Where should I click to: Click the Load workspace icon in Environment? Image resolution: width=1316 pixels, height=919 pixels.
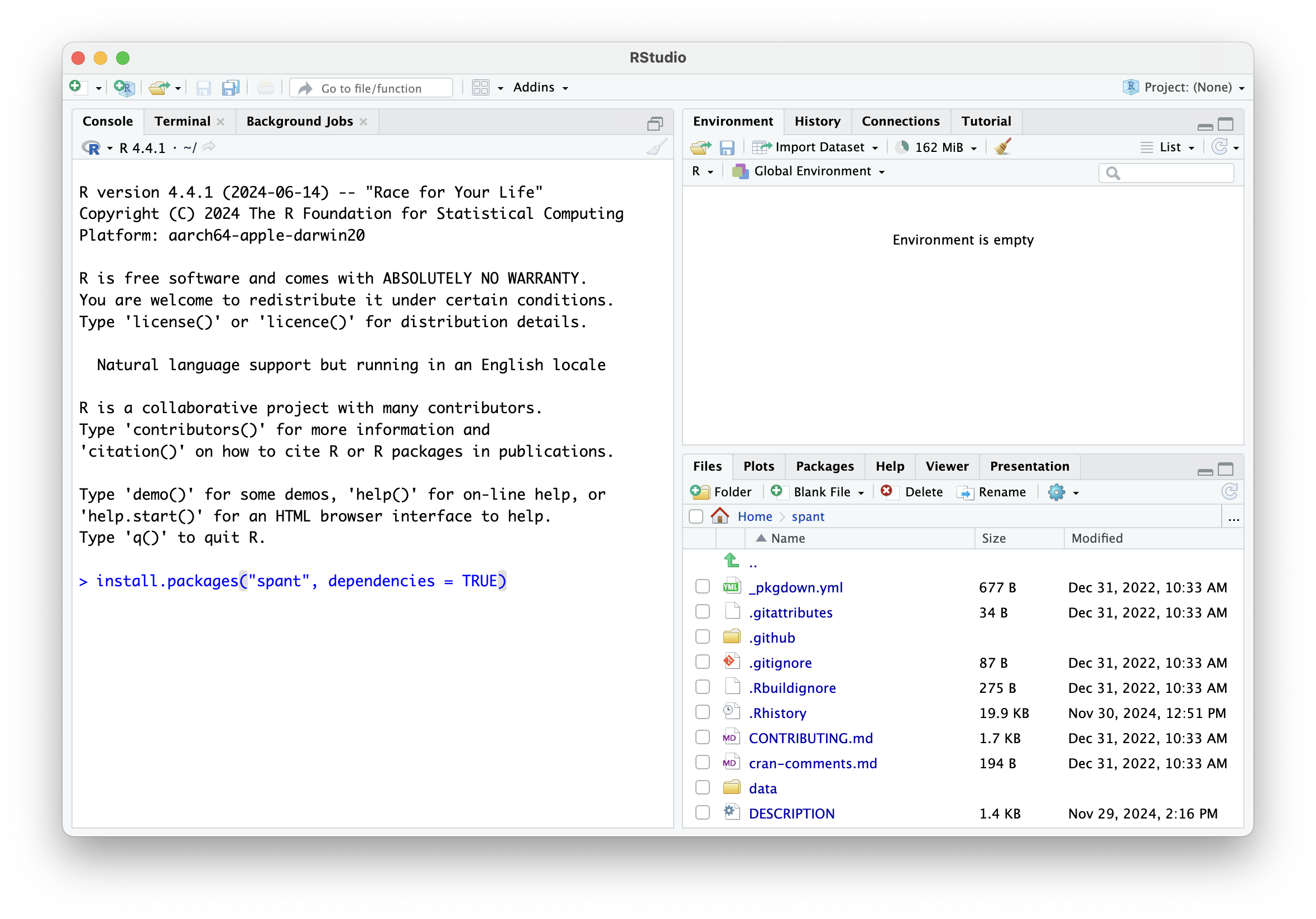pos(700,147)
